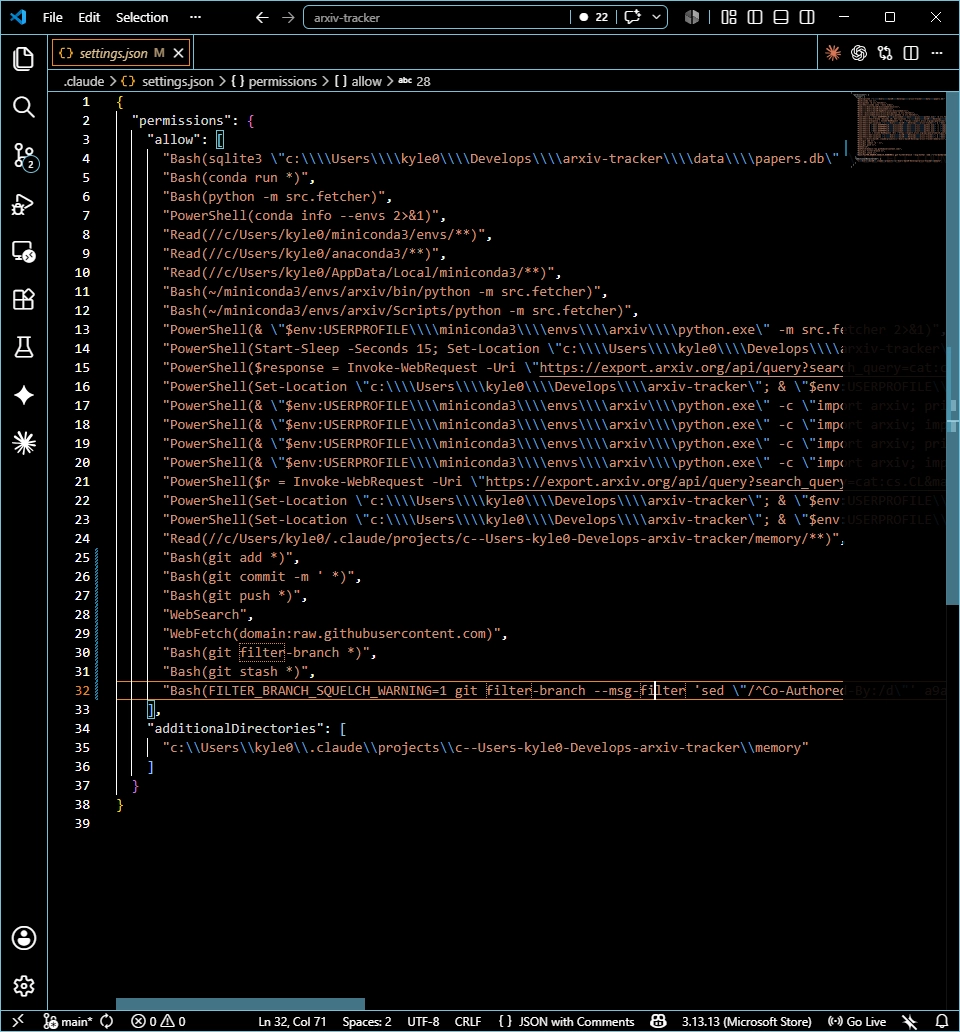The image size is (960, 1032).
Task: Open the chat dropdown arrow in title bar
Action: point(656,17)
